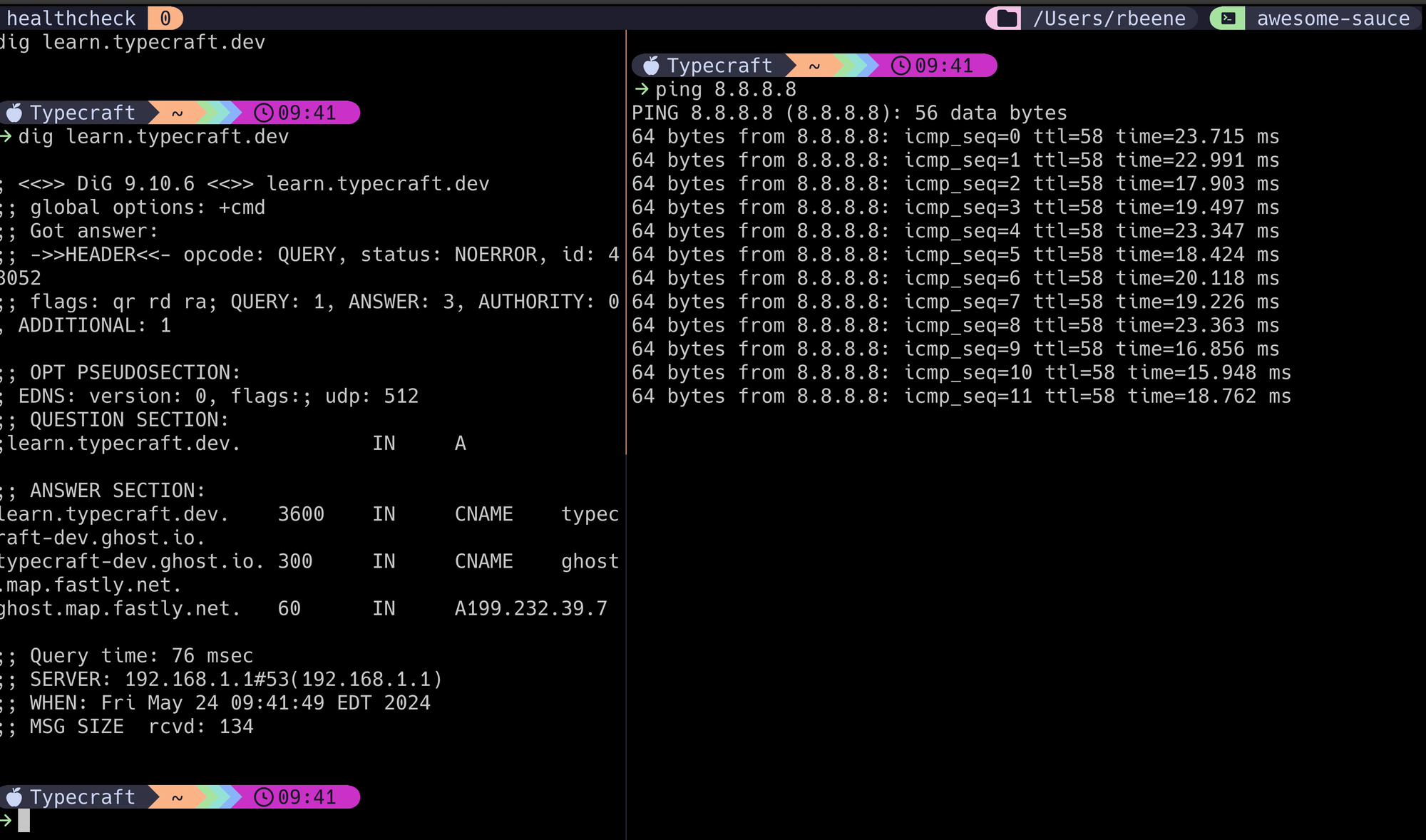Image resolution: width=1426 pixels, height=840 pixels.
Task: Click the folder icon beside /Users/rbeene
Action: (x=1007, y=19)
